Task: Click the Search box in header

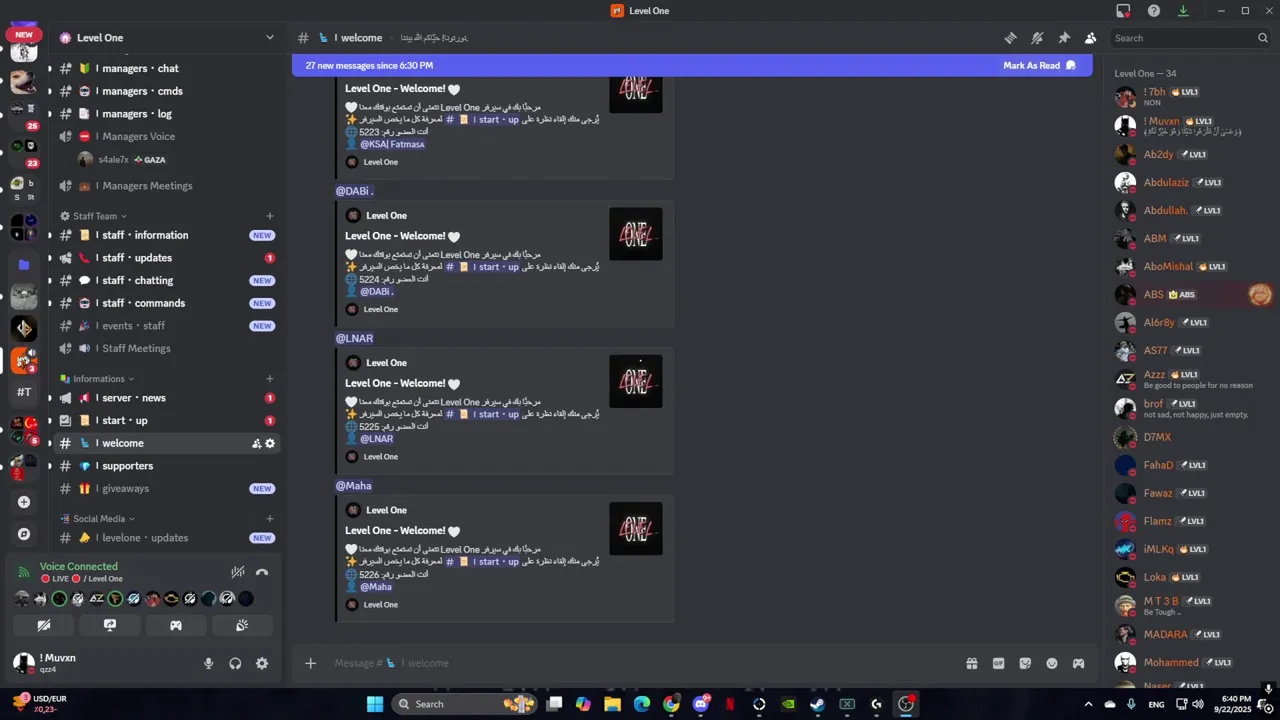Action: coord(1191,38)
